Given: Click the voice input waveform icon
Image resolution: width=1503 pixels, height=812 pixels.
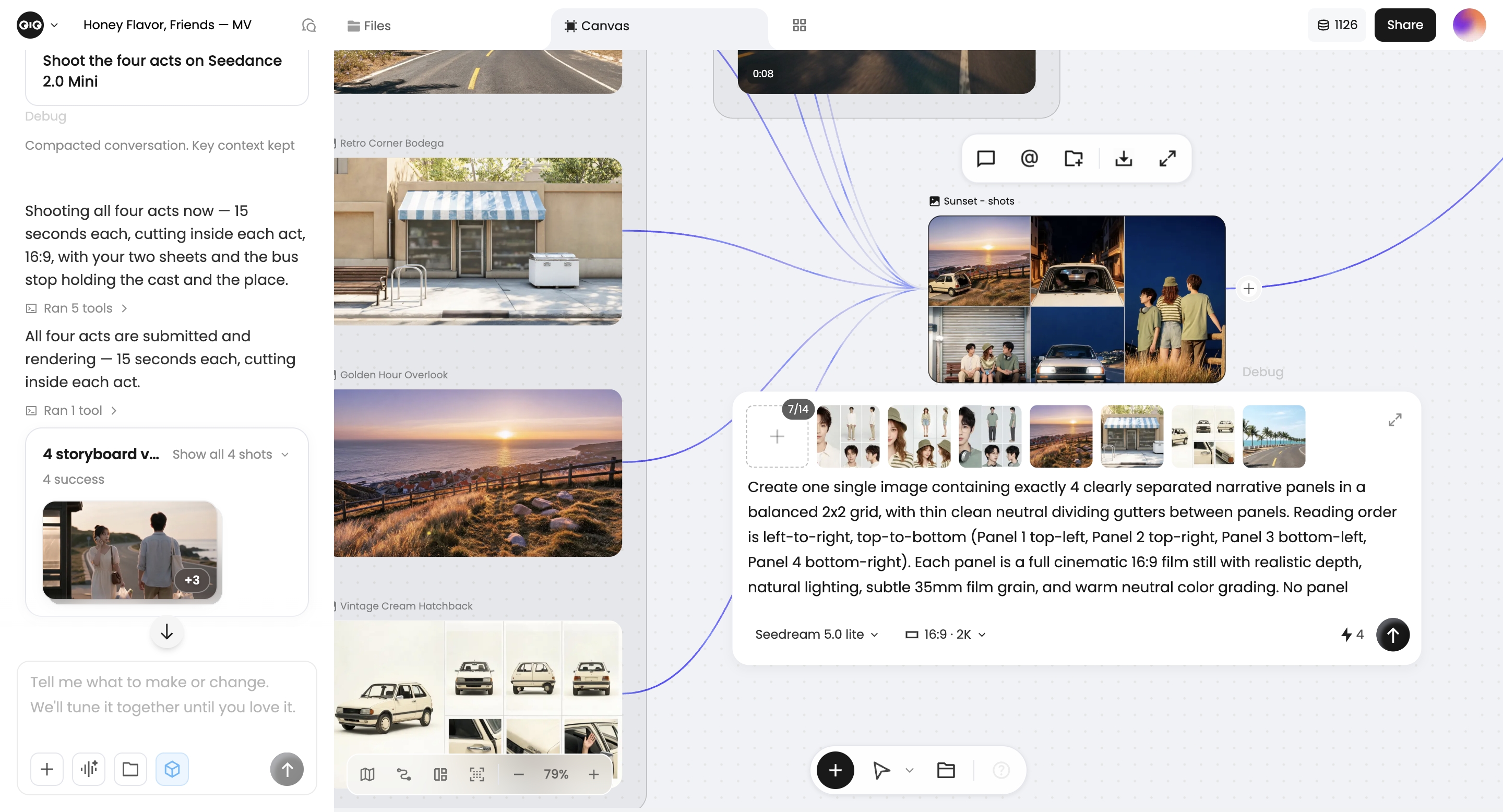Looking at the screenshot, I should pyautogui.click(x=89, y=769).
